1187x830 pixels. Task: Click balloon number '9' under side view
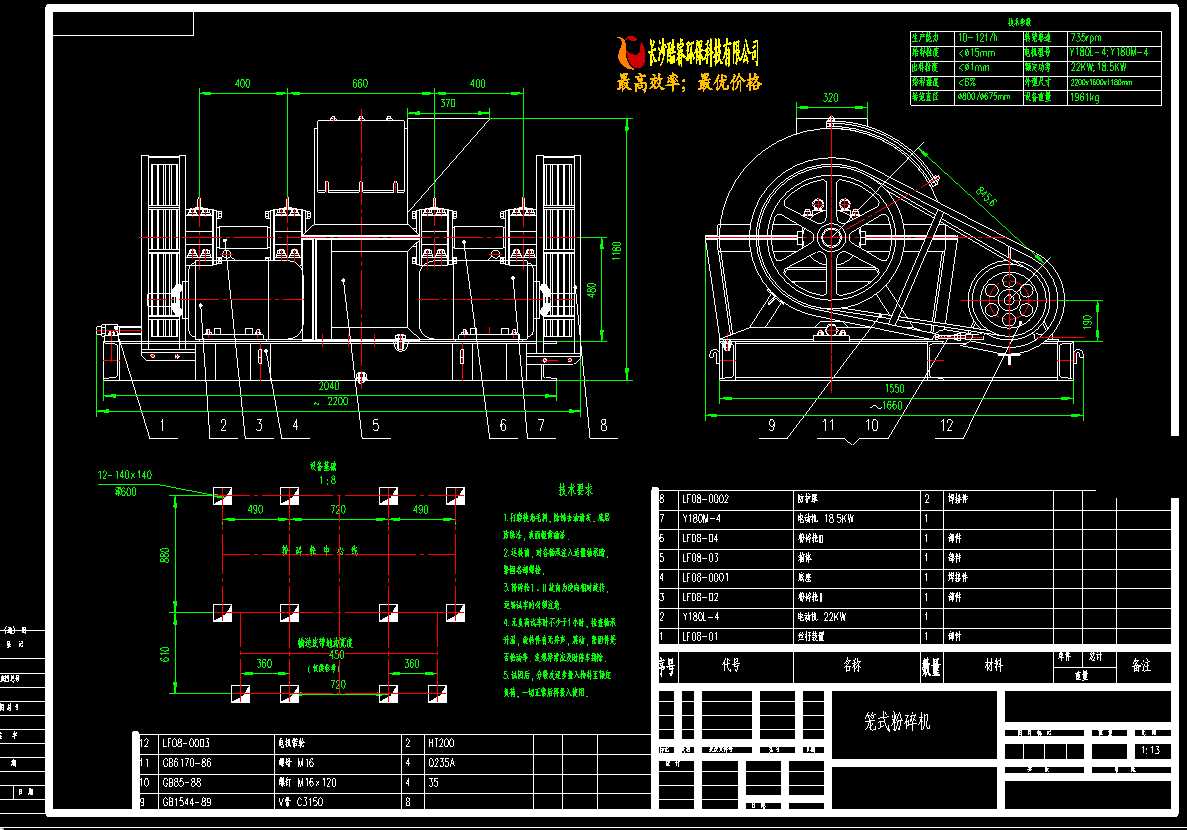tap(771, 426)
